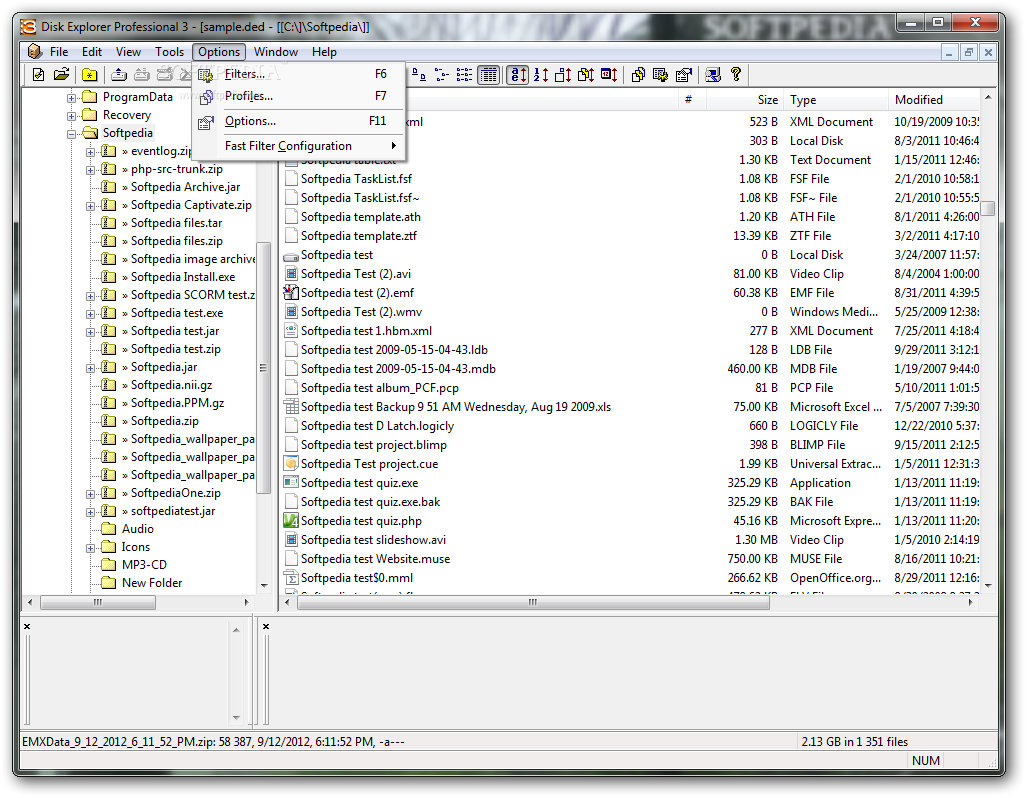
Task: Click the Open file toolbar icon
Action: pyautogui.click(x=62, y=75)
